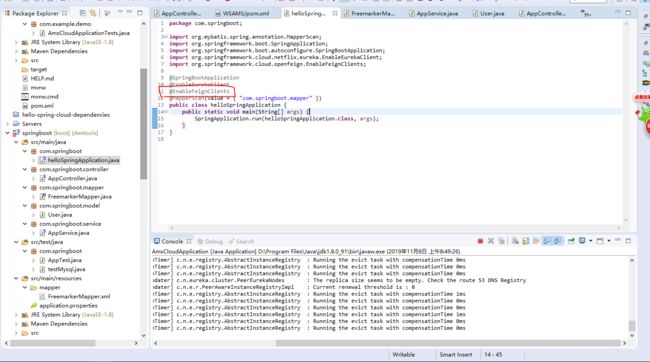650x362 pixels.
Task: Select helloSpringApplication.java in Package Explorer
Action: point(83,160)
